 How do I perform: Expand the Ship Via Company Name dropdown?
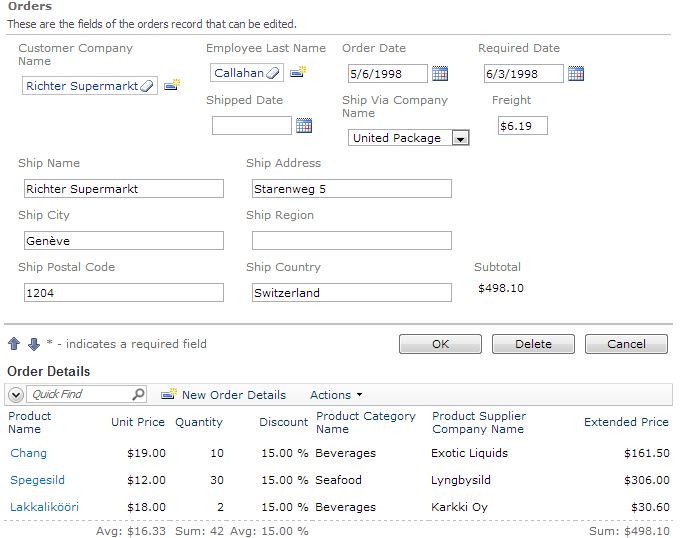coord(460,139)
